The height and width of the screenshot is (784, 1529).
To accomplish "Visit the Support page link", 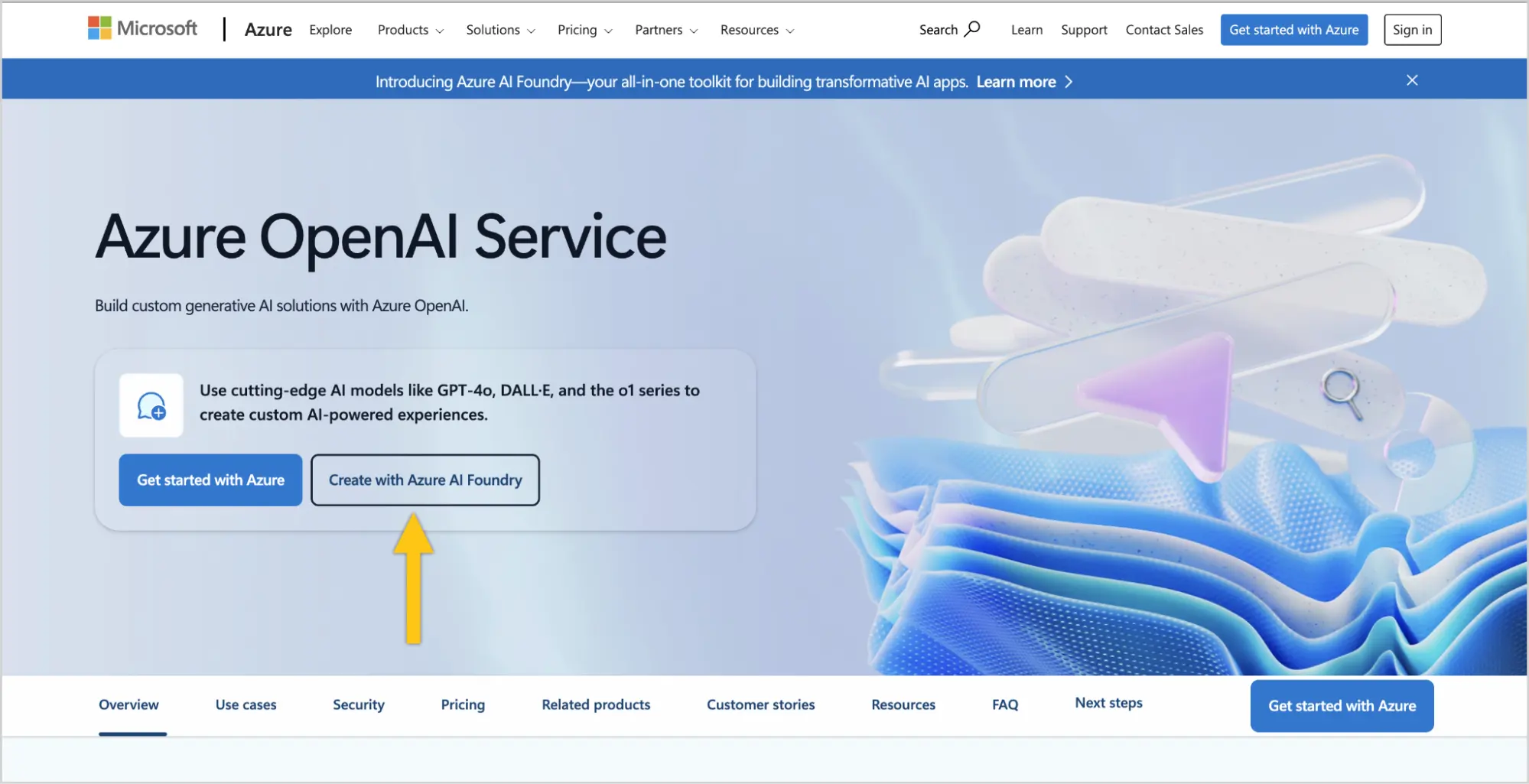I will [1084, 30].
